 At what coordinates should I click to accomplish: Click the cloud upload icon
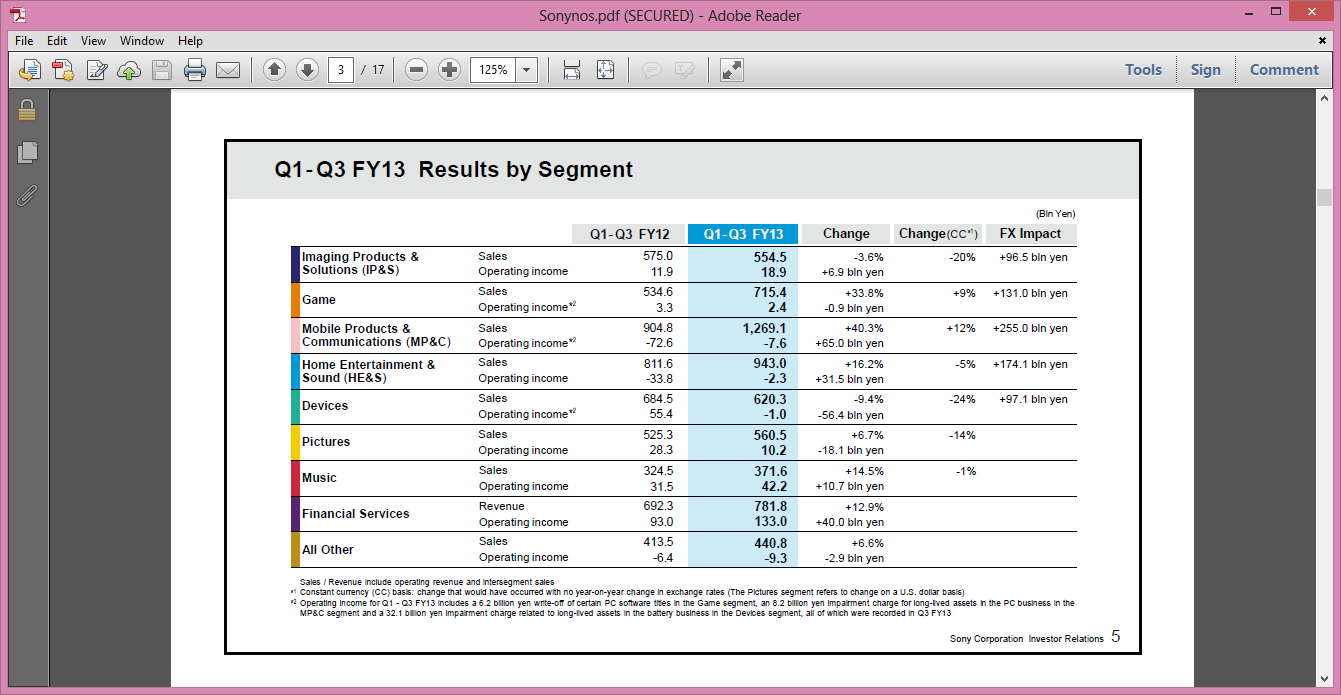[x=129, y=70]
